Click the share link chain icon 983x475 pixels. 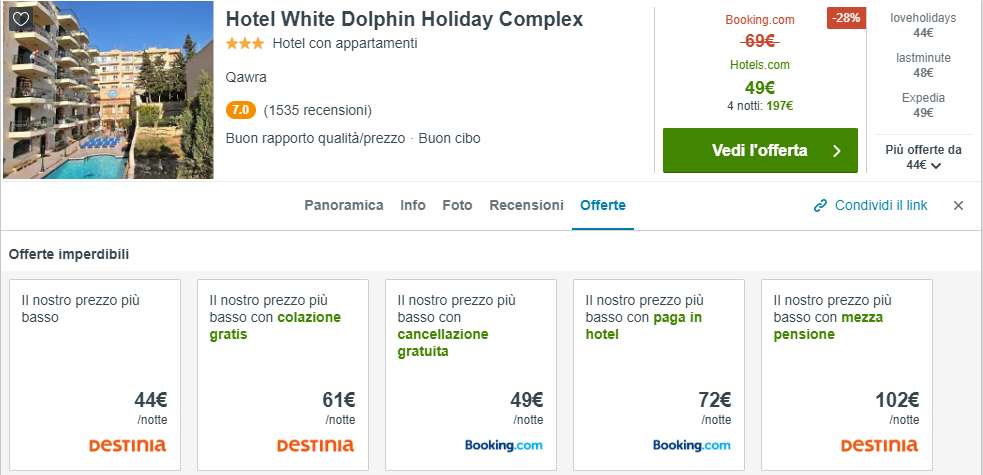click(821, 206)
